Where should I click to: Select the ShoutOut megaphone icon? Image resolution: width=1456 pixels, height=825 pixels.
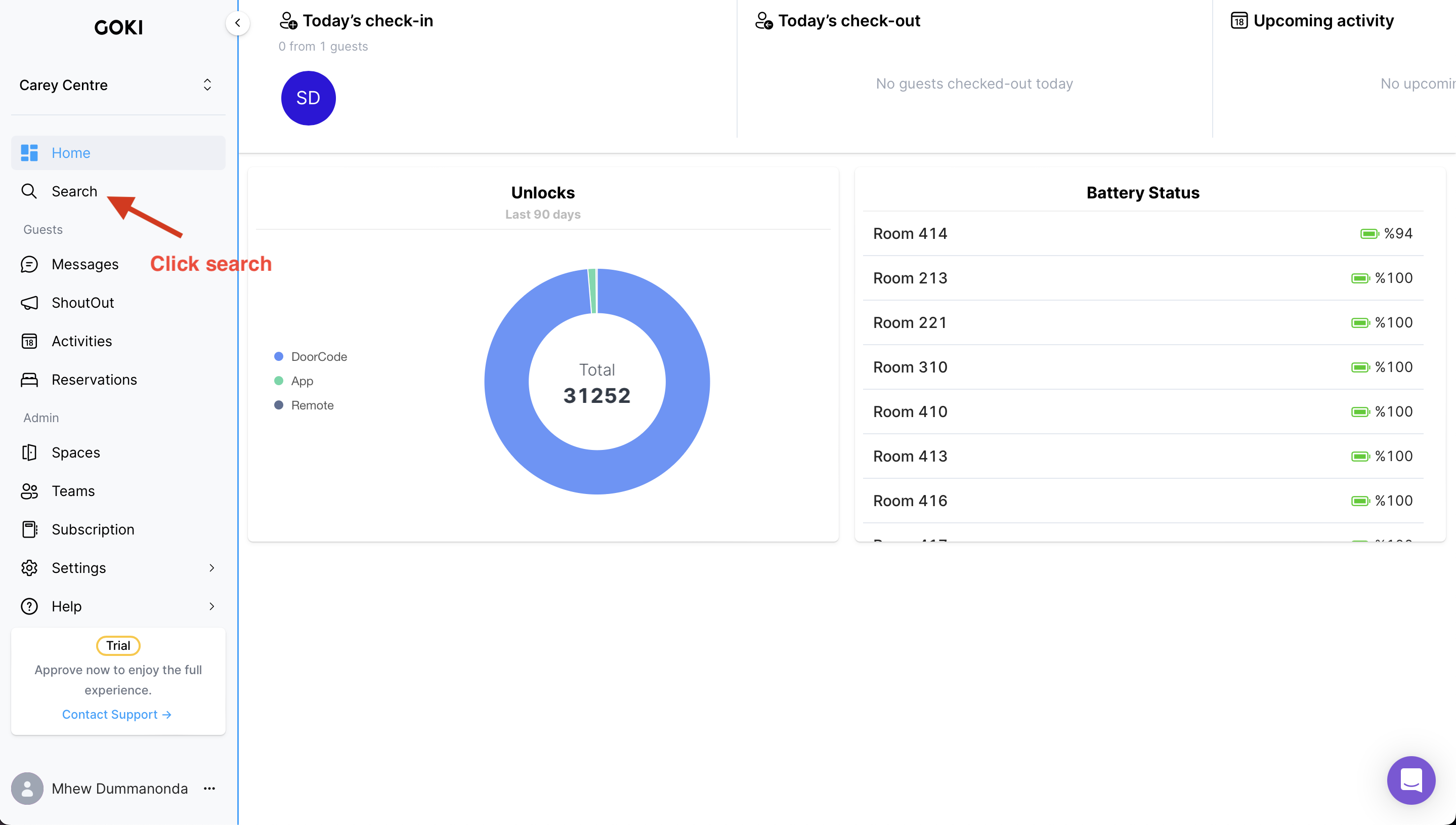click(x=29, y=303)
